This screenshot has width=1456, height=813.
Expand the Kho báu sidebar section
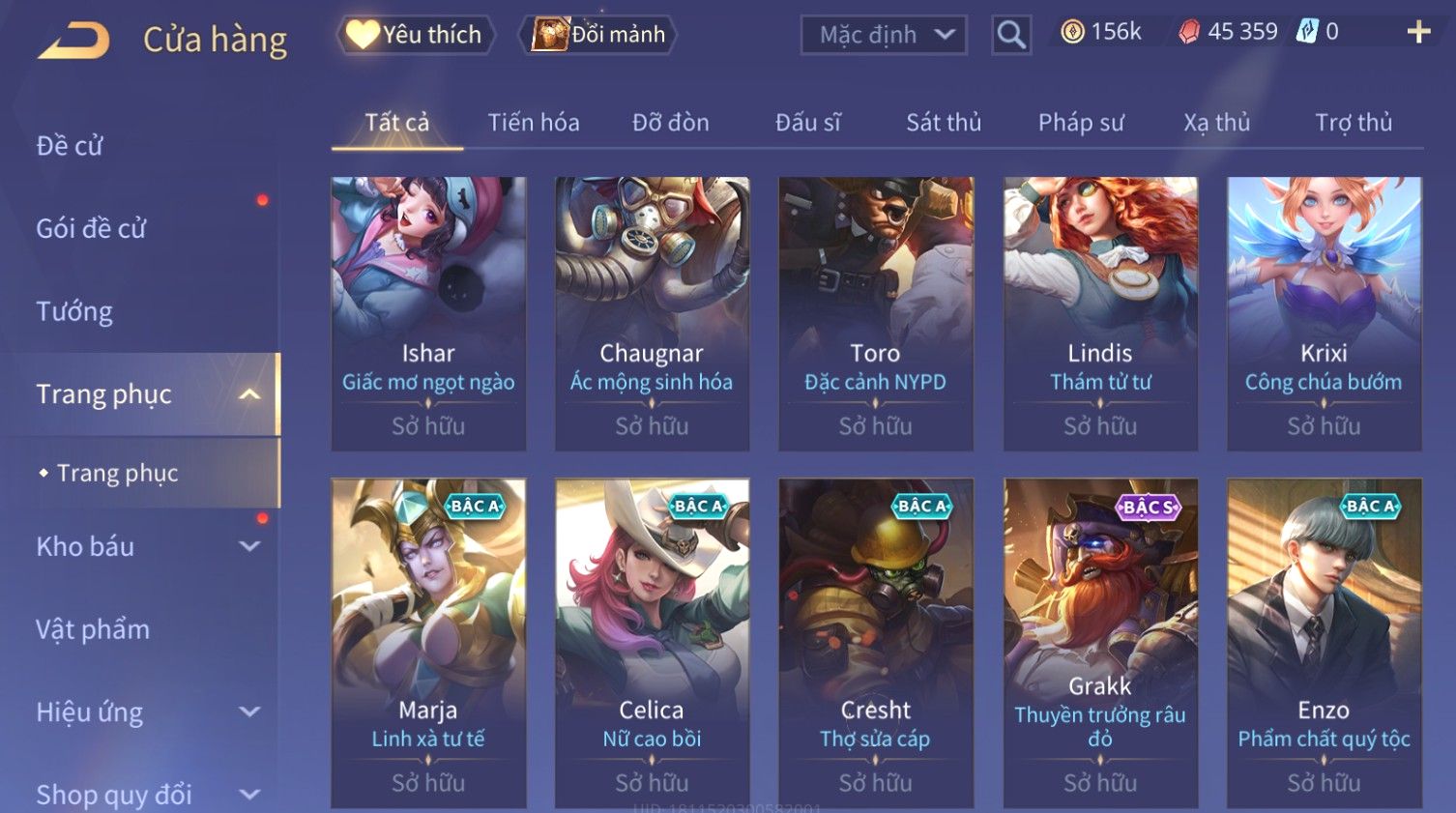coord(249,546)
